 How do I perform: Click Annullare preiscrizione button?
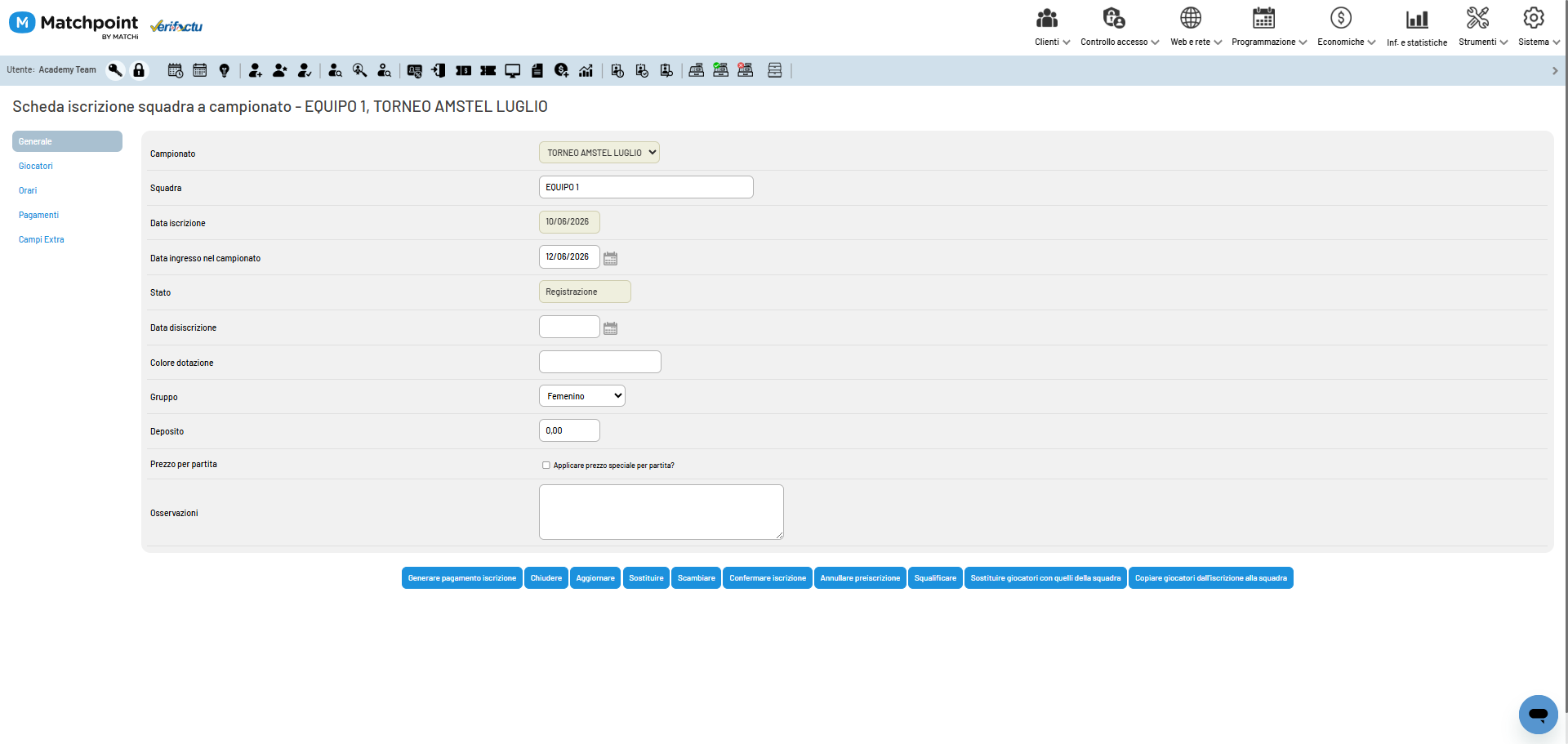click(860, 578)
